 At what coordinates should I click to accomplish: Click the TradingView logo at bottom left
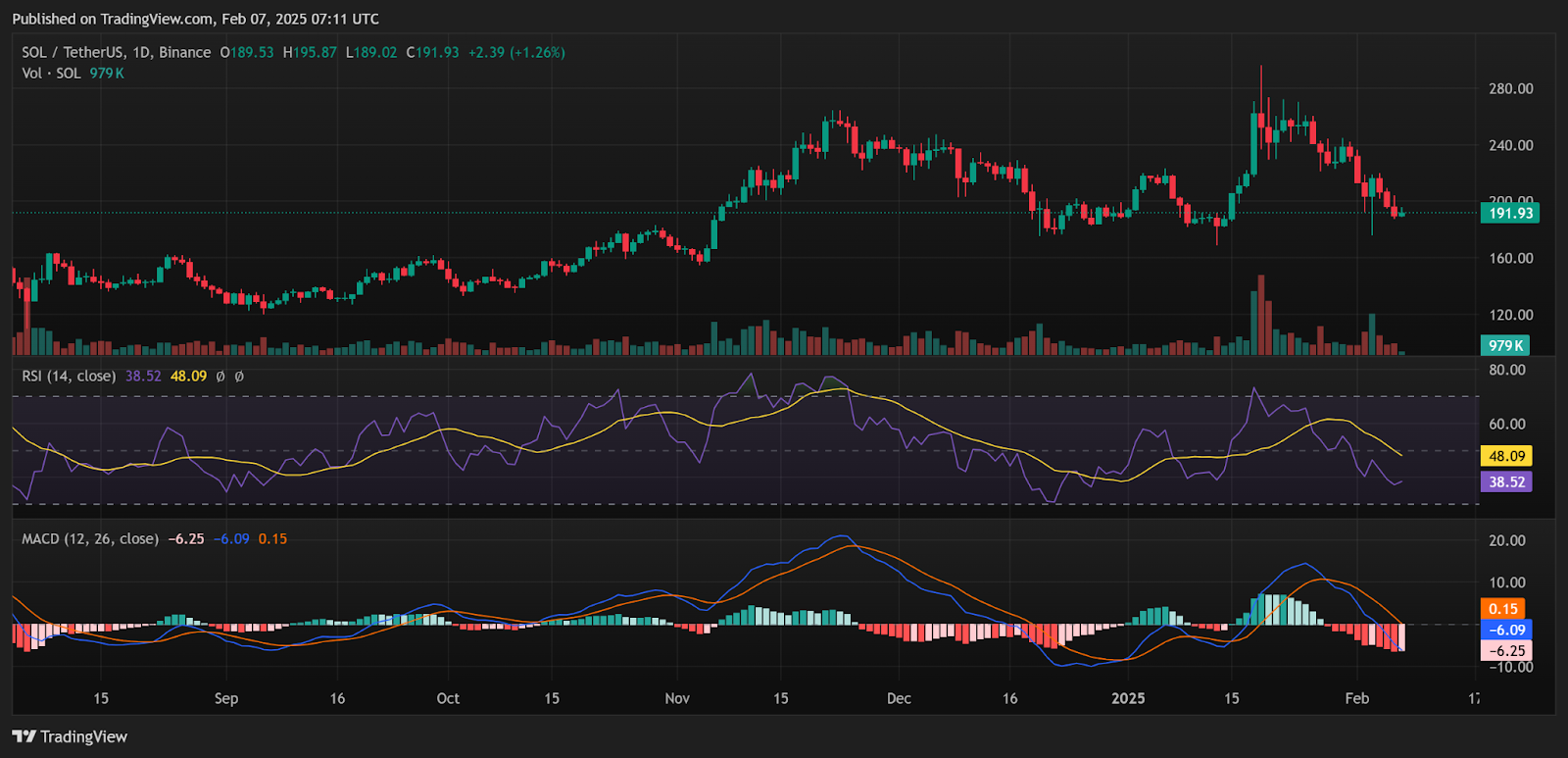pyautogui.click(x=70, y=736)
